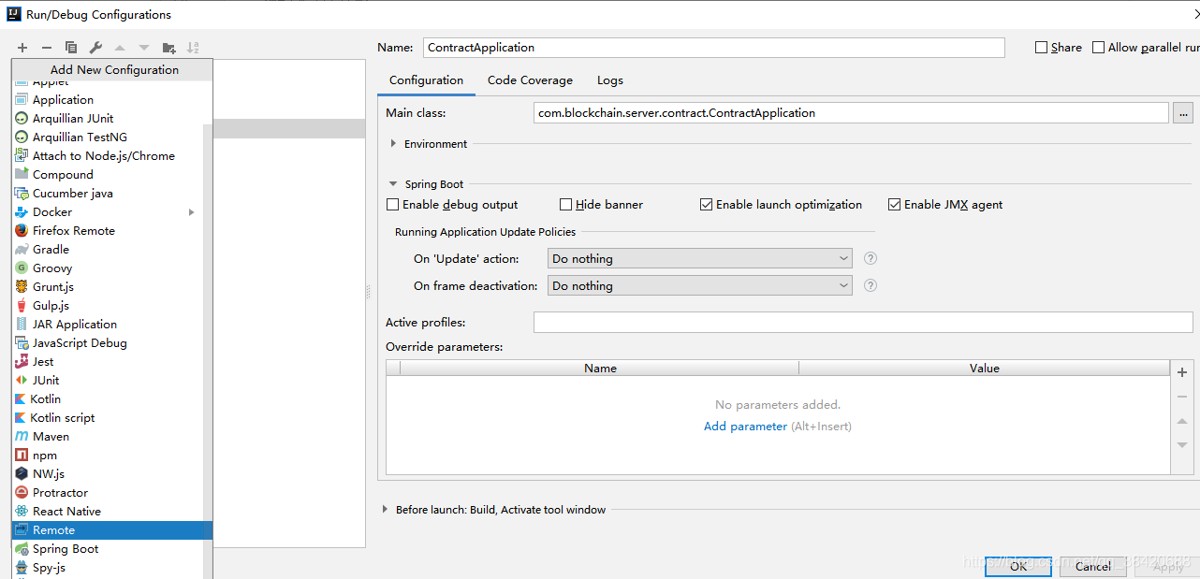1200x579 pixels.
Task: Click the Active profiles input field
Action: click(862, 322)
